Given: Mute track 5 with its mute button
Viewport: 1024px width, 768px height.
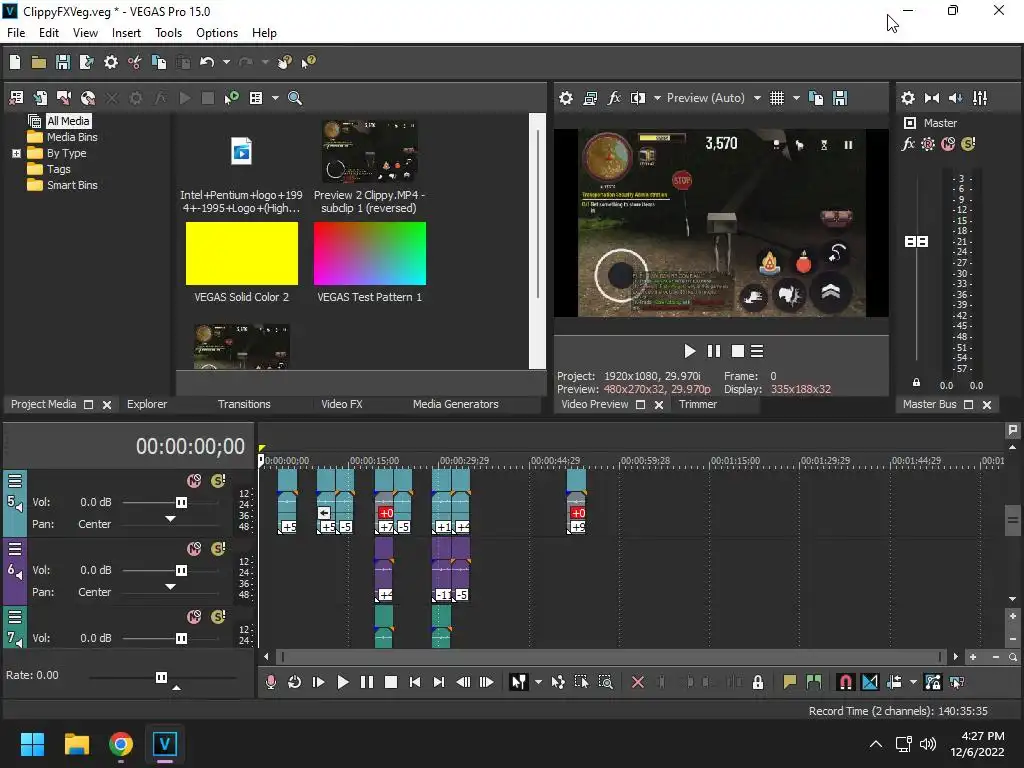Looking at the screenshot, I should (x=194, y=481).
